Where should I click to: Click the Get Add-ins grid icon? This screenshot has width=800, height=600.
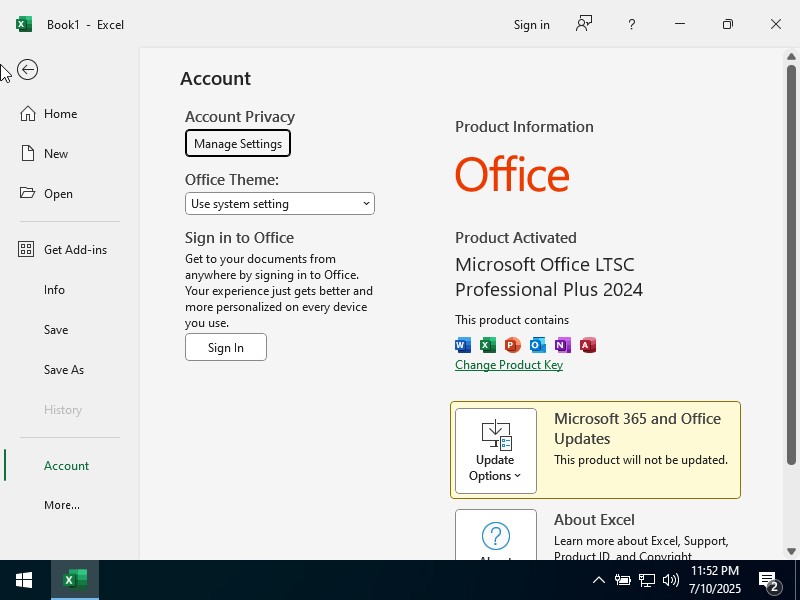(26, 249)
